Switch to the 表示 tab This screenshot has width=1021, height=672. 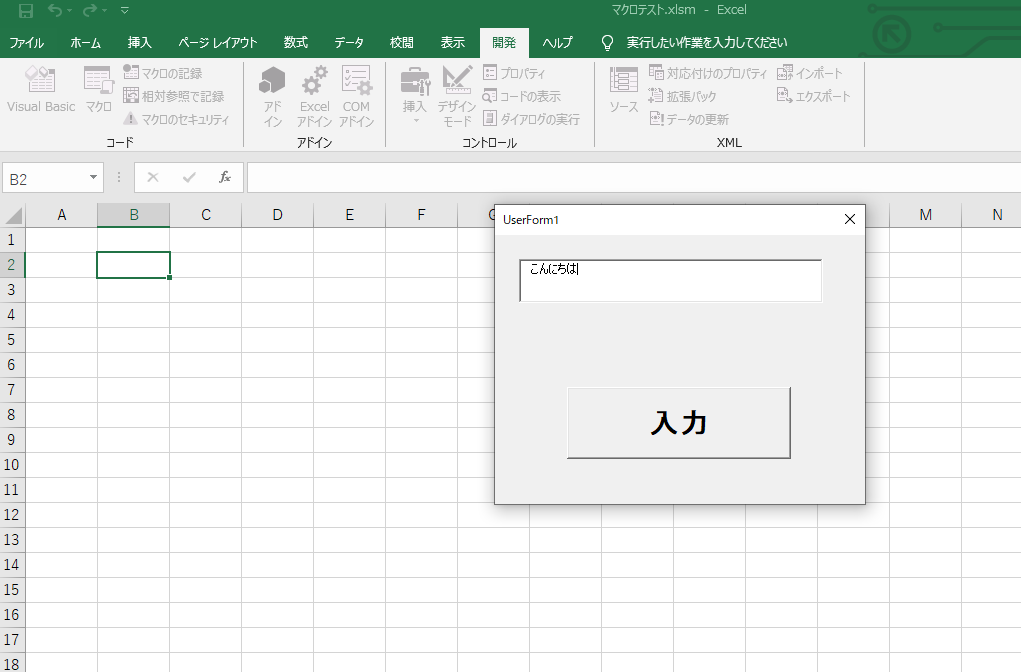pos(453,42)
